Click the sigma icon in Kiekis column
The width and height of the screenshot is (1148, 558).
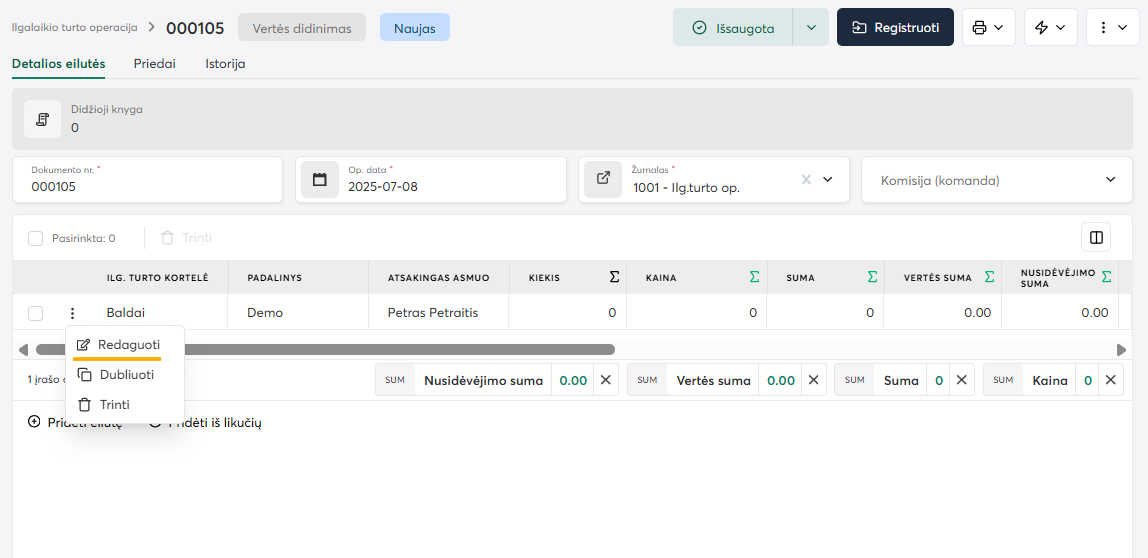(x=614, y=277)
